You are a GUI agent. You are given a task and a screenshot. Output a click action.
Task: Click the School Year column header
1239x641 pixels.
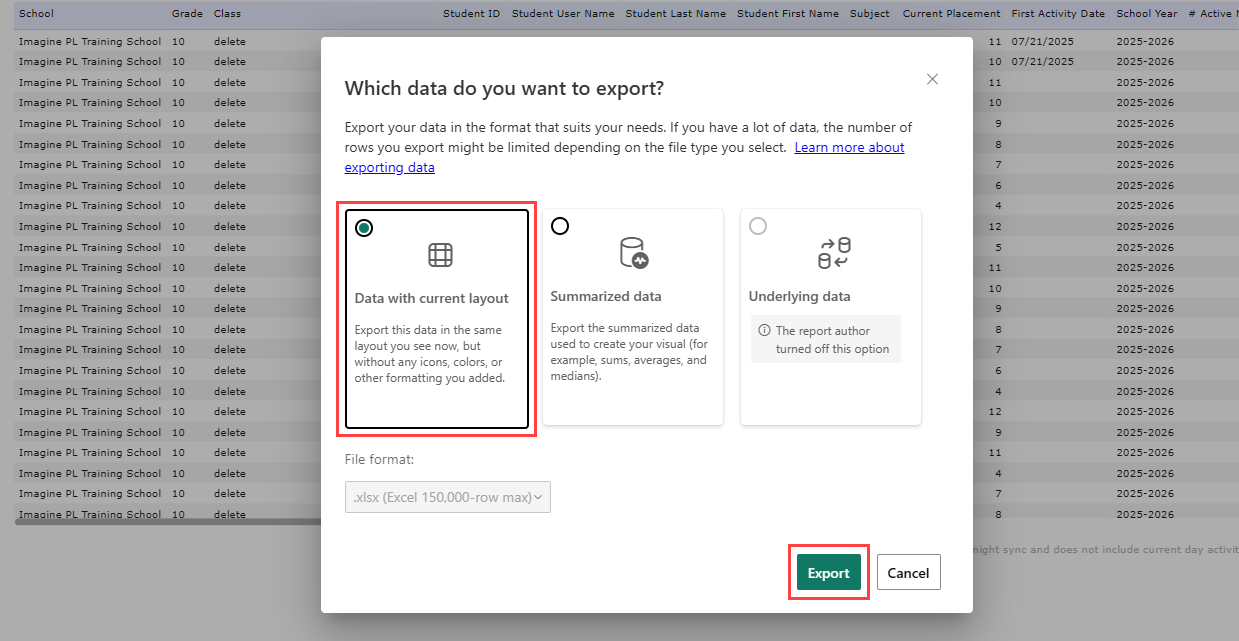pyautogui.click(x=1146, y=14)
